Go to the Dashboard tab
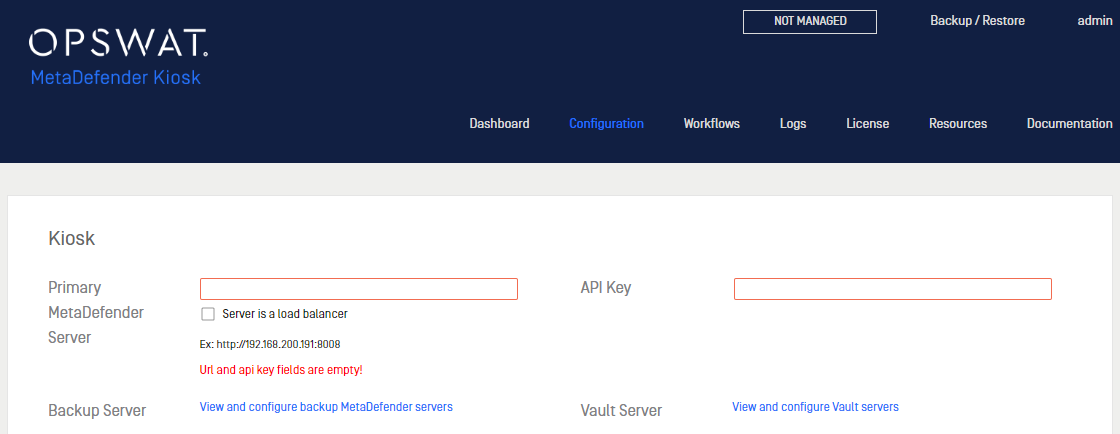Image resolution: width=1120 pixels, height=434 pixels. tap(499, 123)
